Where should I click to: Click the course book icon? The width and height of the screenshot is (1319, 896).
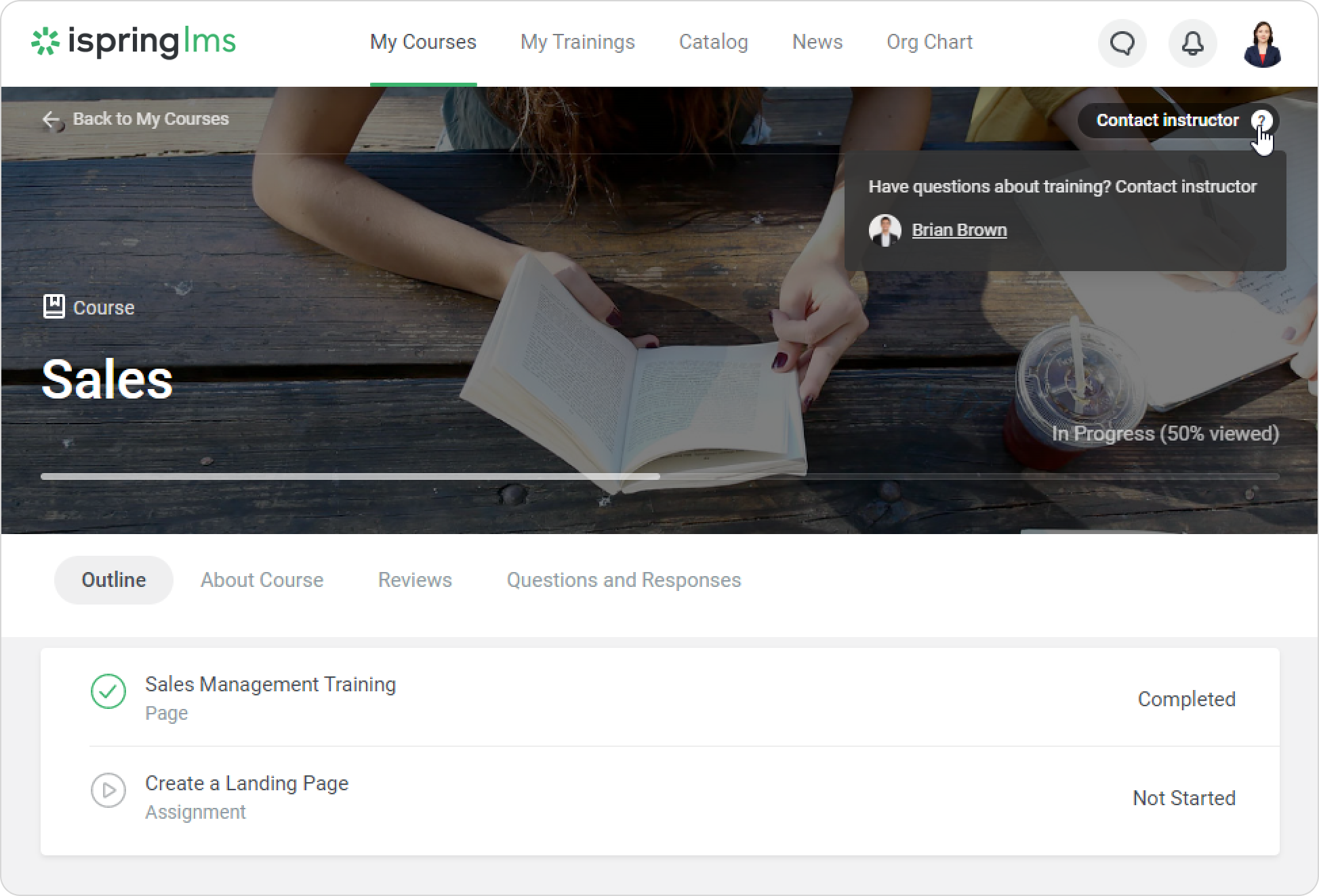pos(54,307)
